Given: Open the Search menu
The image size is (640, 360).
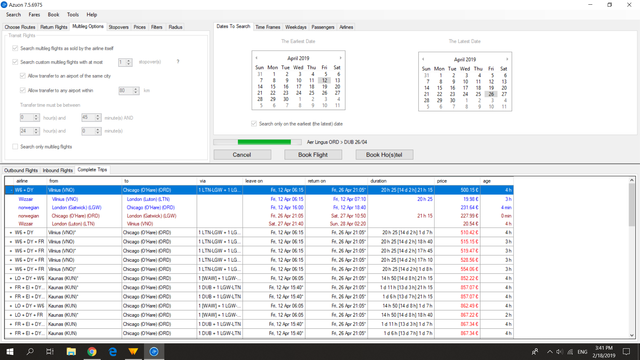Looking at the screenshot, I should (x=13, y=15).
